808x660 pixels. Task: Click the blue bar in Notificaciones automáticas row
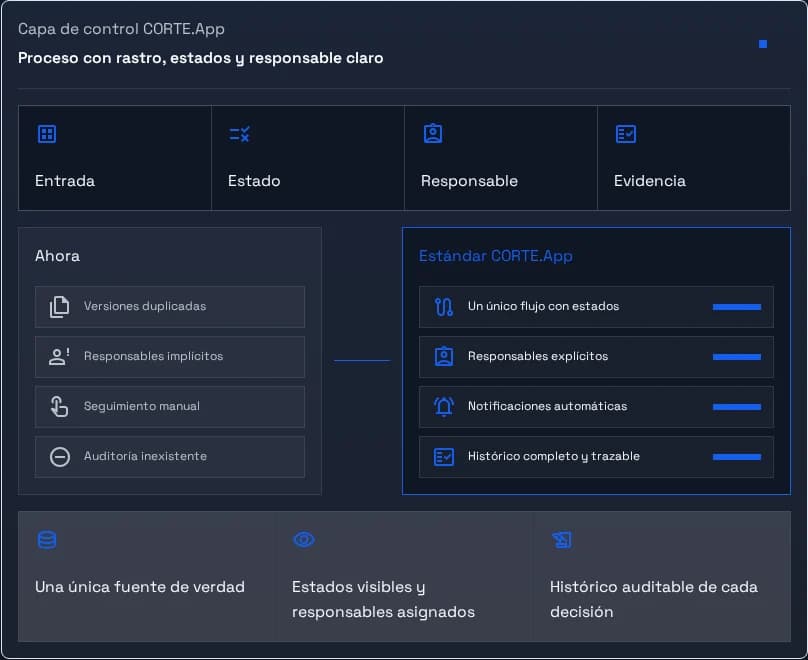click(737, 407)
